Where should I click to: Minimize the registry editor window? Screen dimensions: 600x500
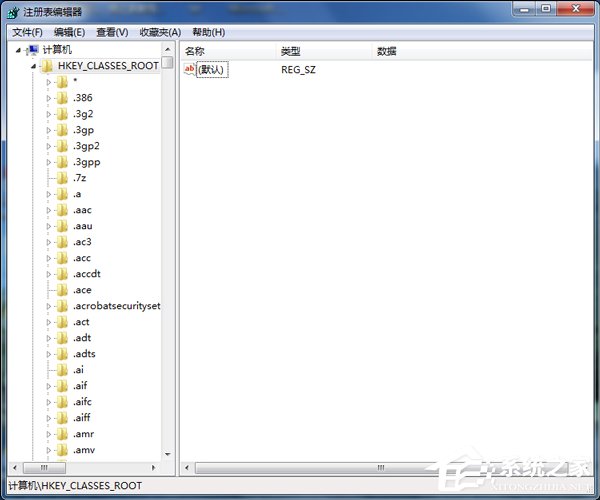pos(524,9)
